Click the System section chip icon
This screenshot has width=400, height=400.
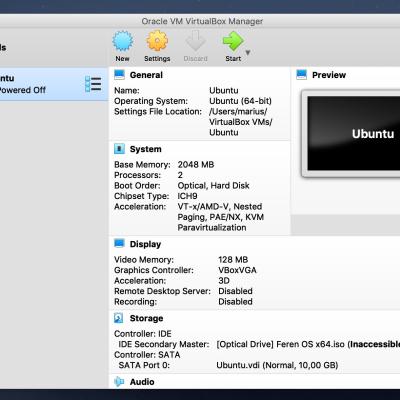[x=119, y=149]
